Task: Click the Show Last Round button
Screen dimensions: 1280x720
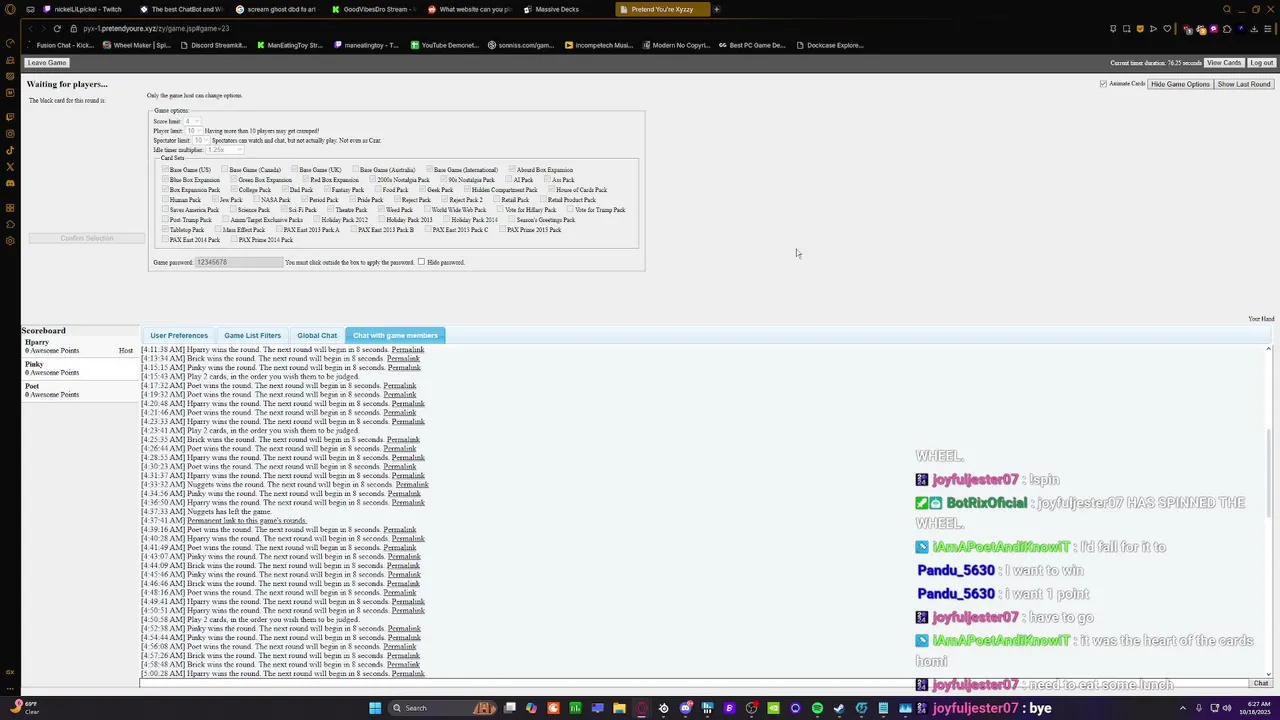Action: pyautogui.click(x=1244, y=84)
